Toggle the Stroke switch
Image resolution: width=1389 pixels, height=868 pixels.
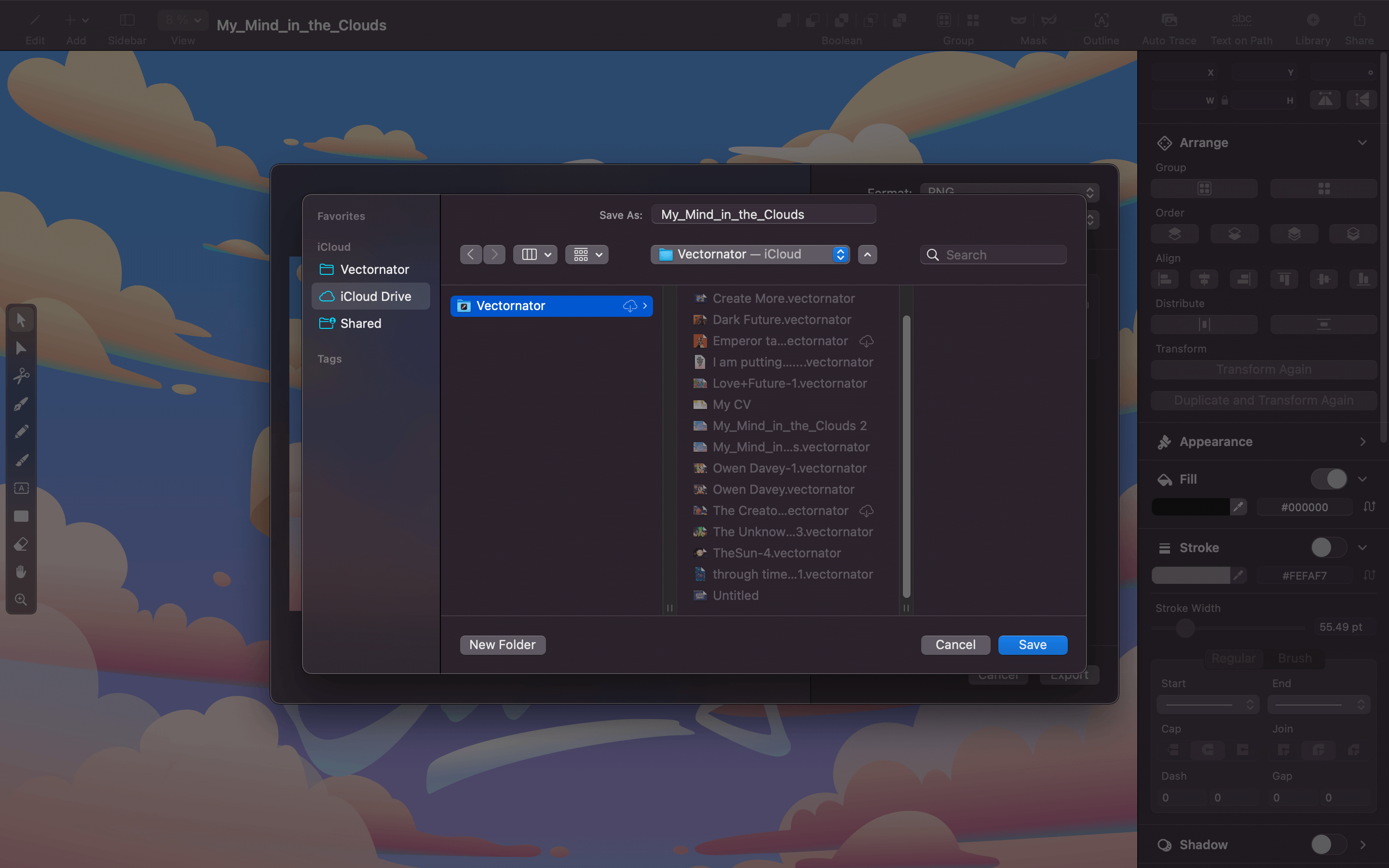pyautogui.click(x=1329, y=547)
